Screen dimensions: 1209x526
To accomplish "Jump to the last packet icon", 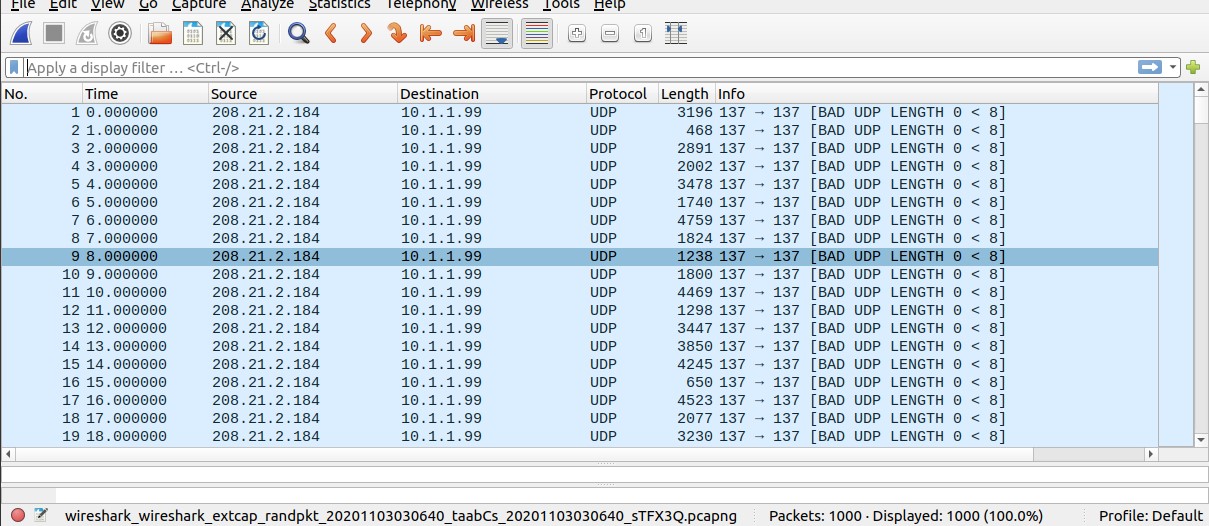I will [463, 34].
